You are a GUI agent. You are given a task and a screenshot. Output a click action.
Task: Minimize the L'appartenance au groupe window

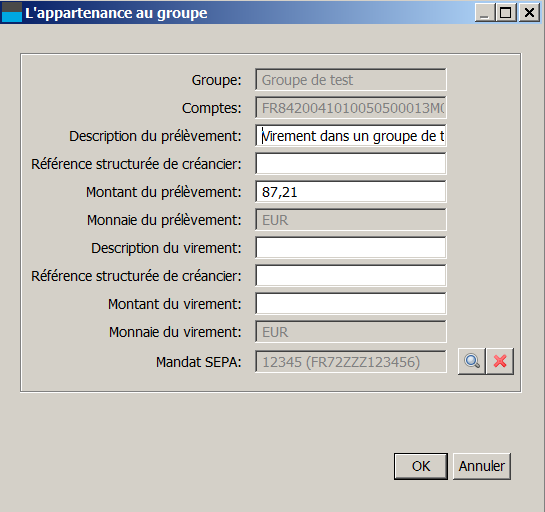(485, 13)
